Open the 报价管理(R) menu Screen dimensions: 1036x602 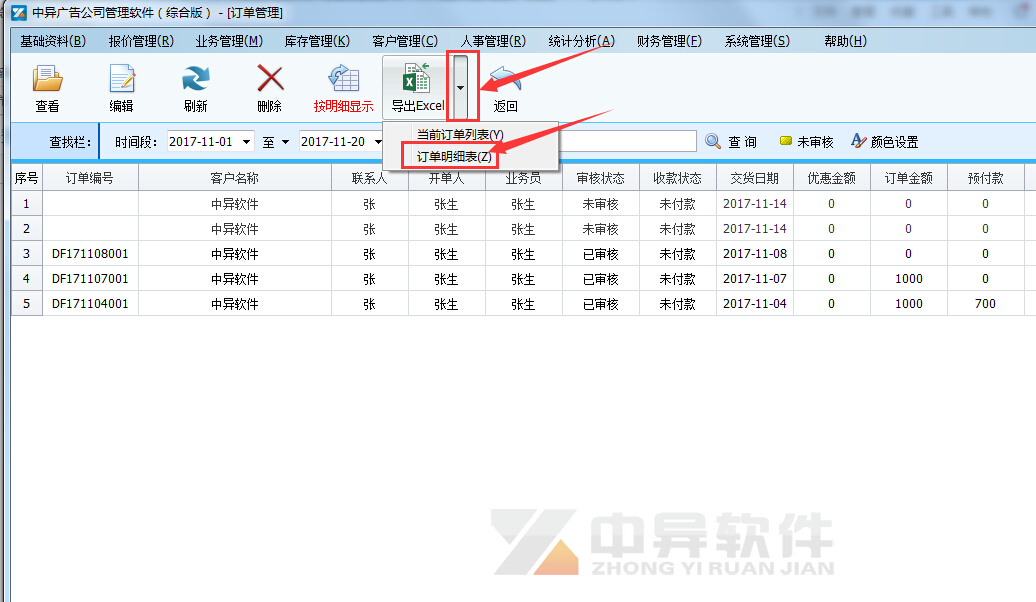141,41
